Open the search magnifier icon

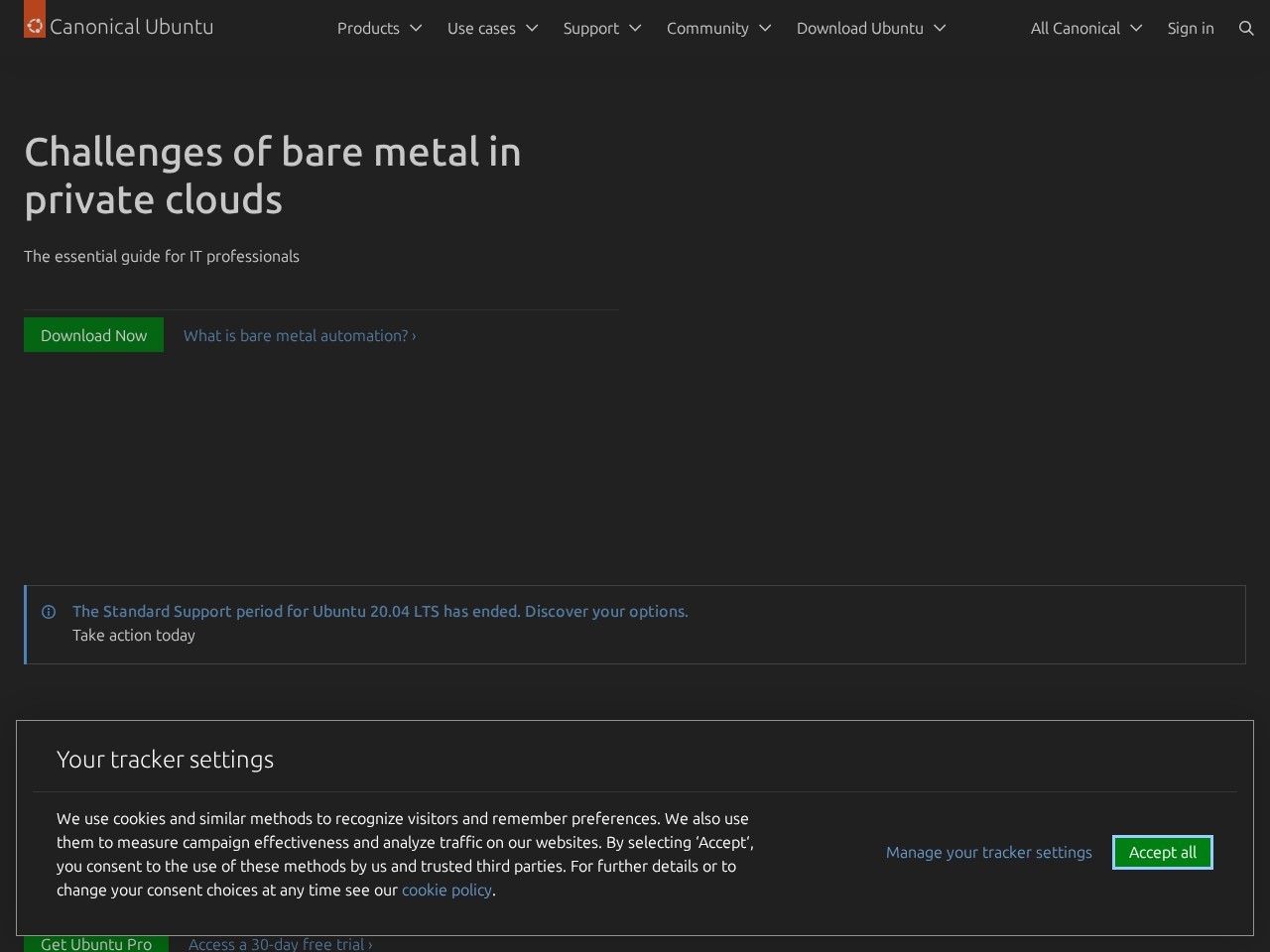[x=1246, y=28]
